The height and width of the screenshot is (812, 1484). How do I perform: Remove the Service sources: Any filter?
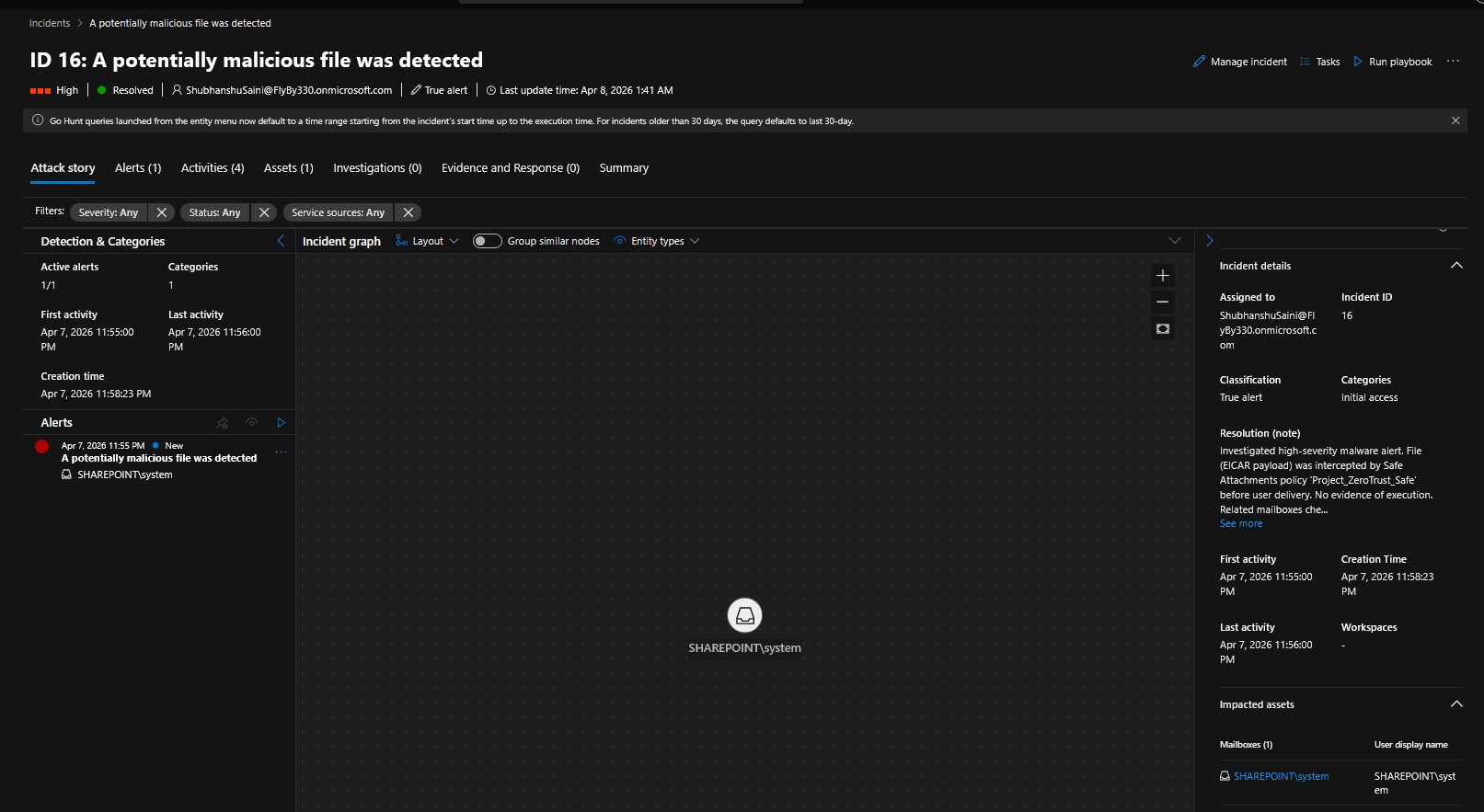click(408, 212)
